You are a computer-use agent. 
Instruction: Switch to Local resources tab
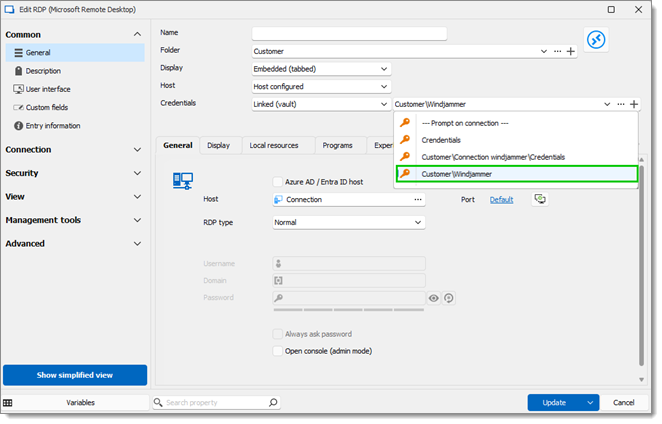coord(274,145)
